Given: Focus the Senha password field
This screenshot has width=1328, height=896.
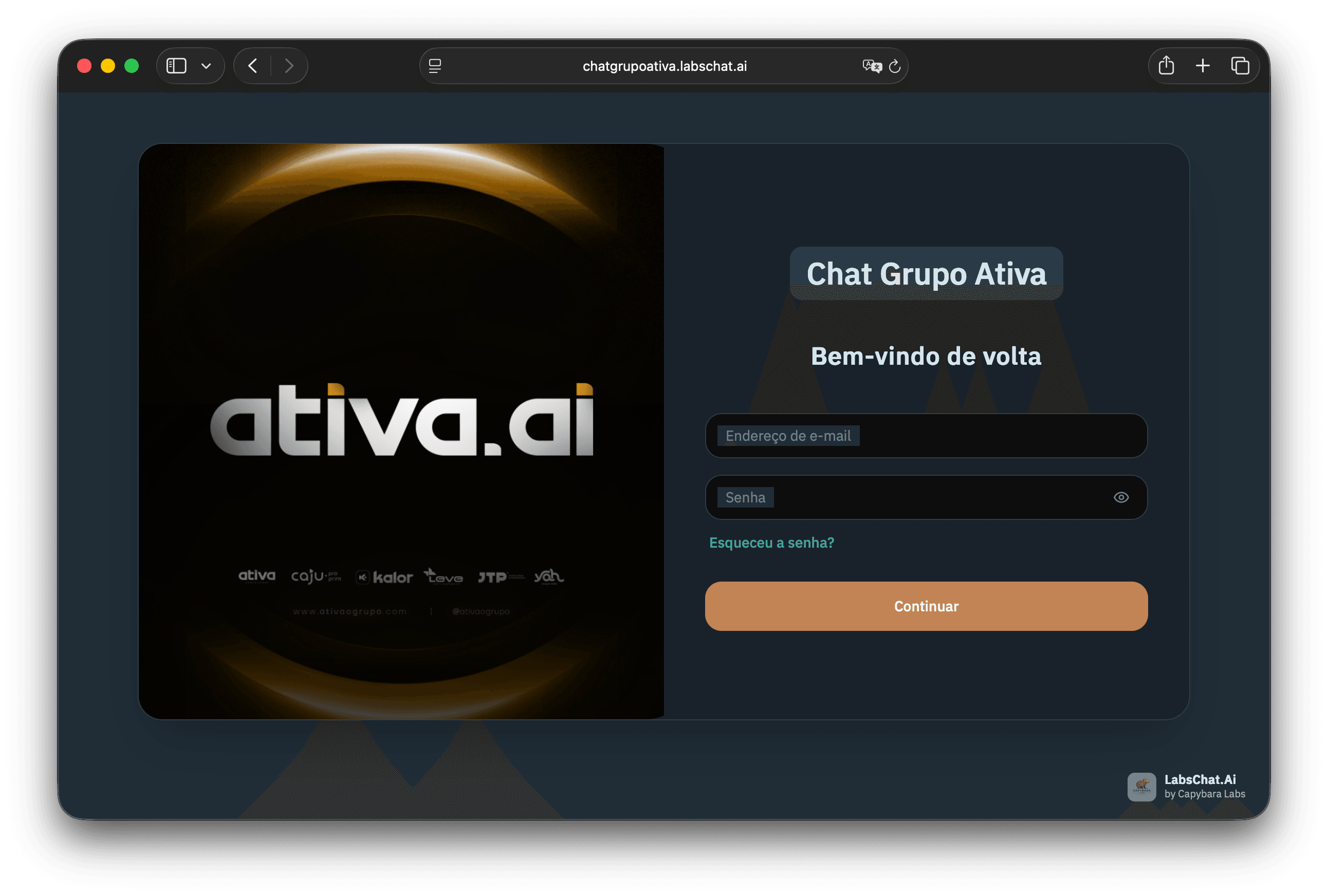Looking at the screenshot, I should click(926, 497).
